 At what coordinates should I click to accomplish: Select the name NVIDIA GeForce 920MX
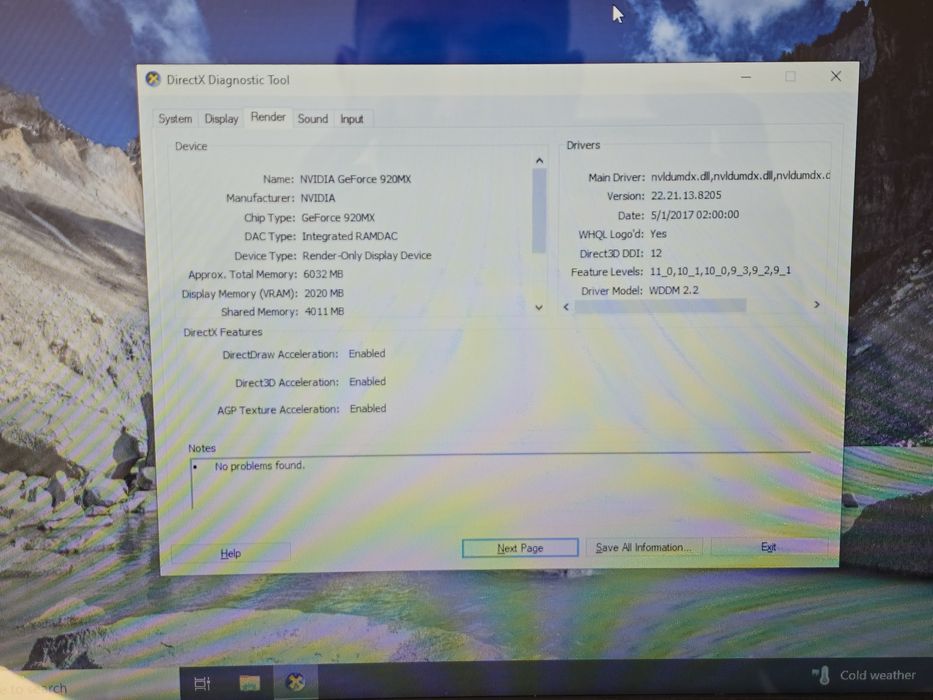pyautogui.click(x=355, y=179)
